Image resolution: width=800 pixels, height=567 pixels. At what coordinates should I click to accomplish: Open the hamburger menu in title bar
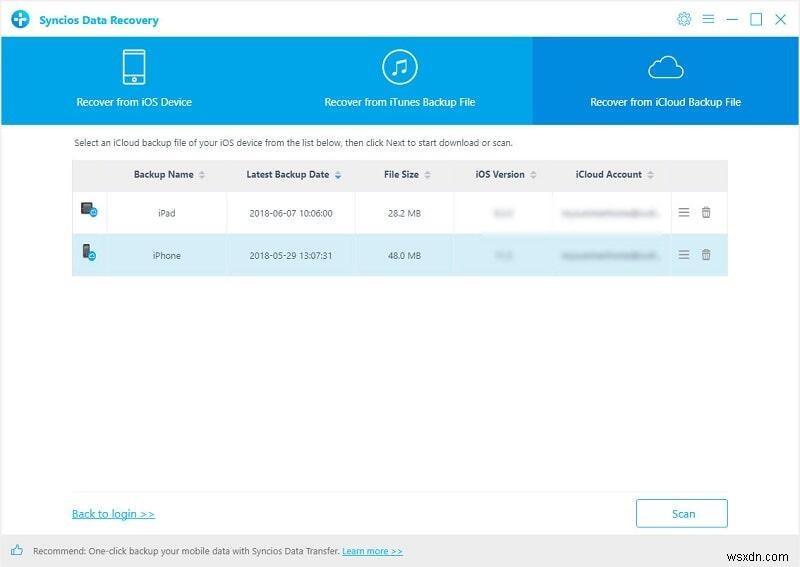tap(708, 19)
